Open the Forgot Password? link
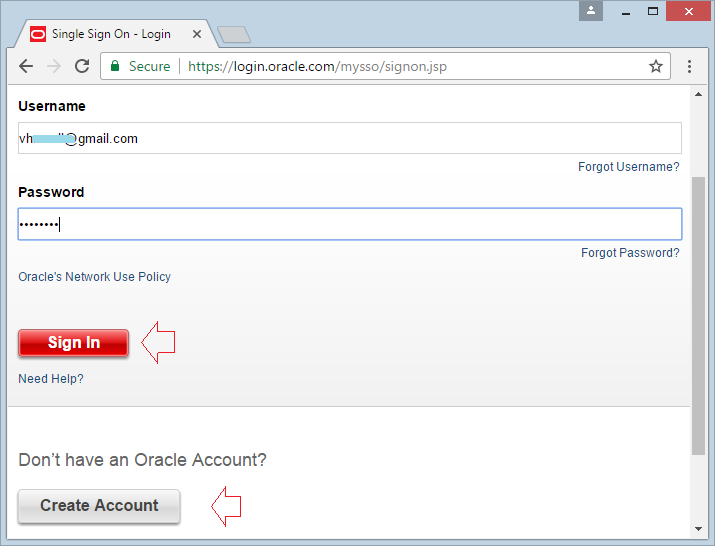The height and width of the screenshot is (546, 715). point(630,253)
